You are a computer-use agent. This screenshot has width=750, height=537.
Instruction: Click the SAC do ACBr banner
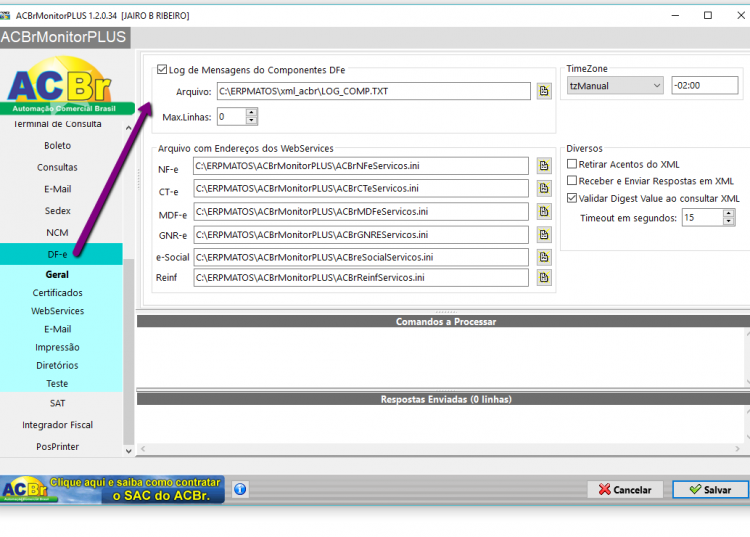tap(112, 489)
